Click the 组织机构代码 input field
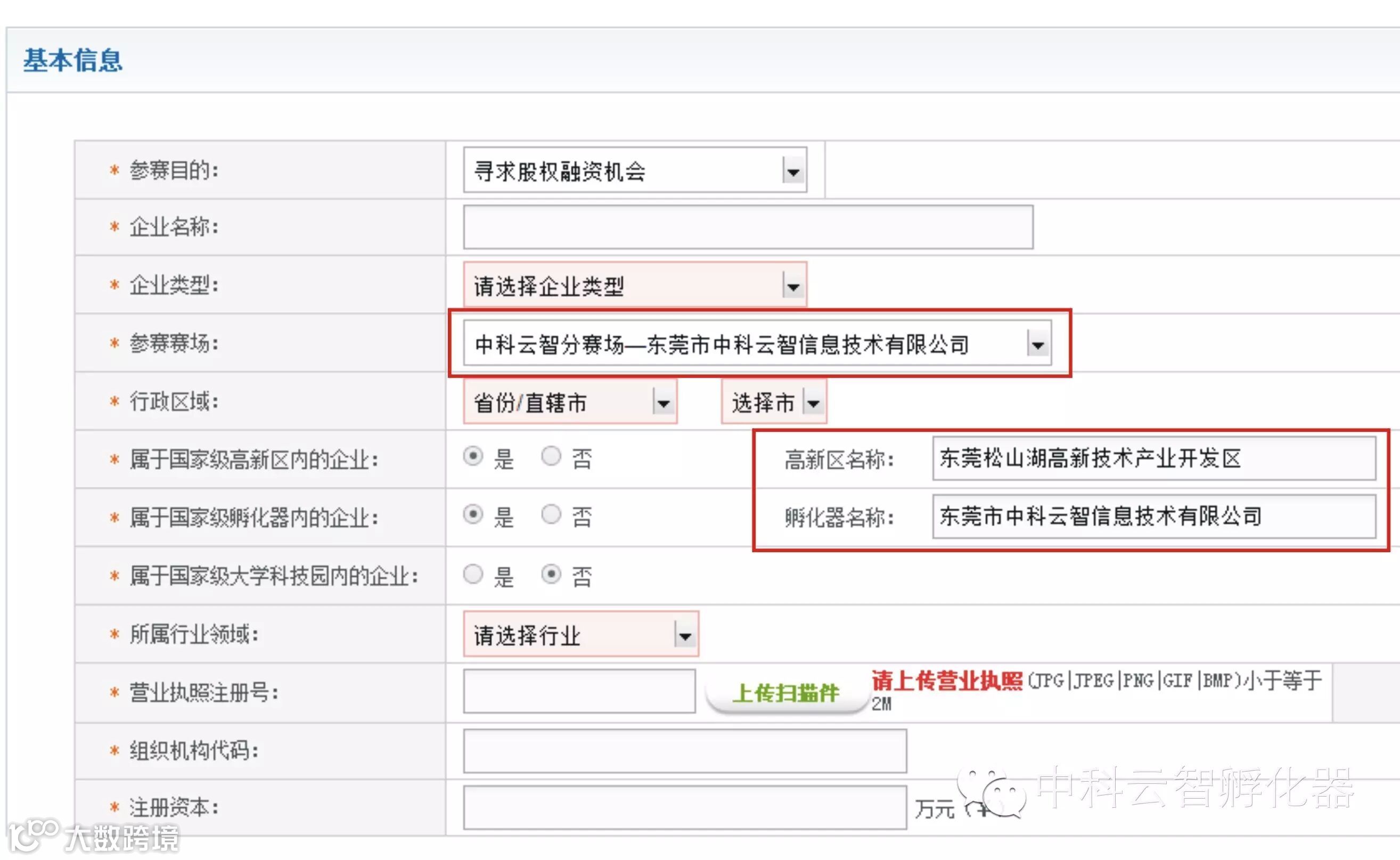1400x860 pixels. pos(684,751)
